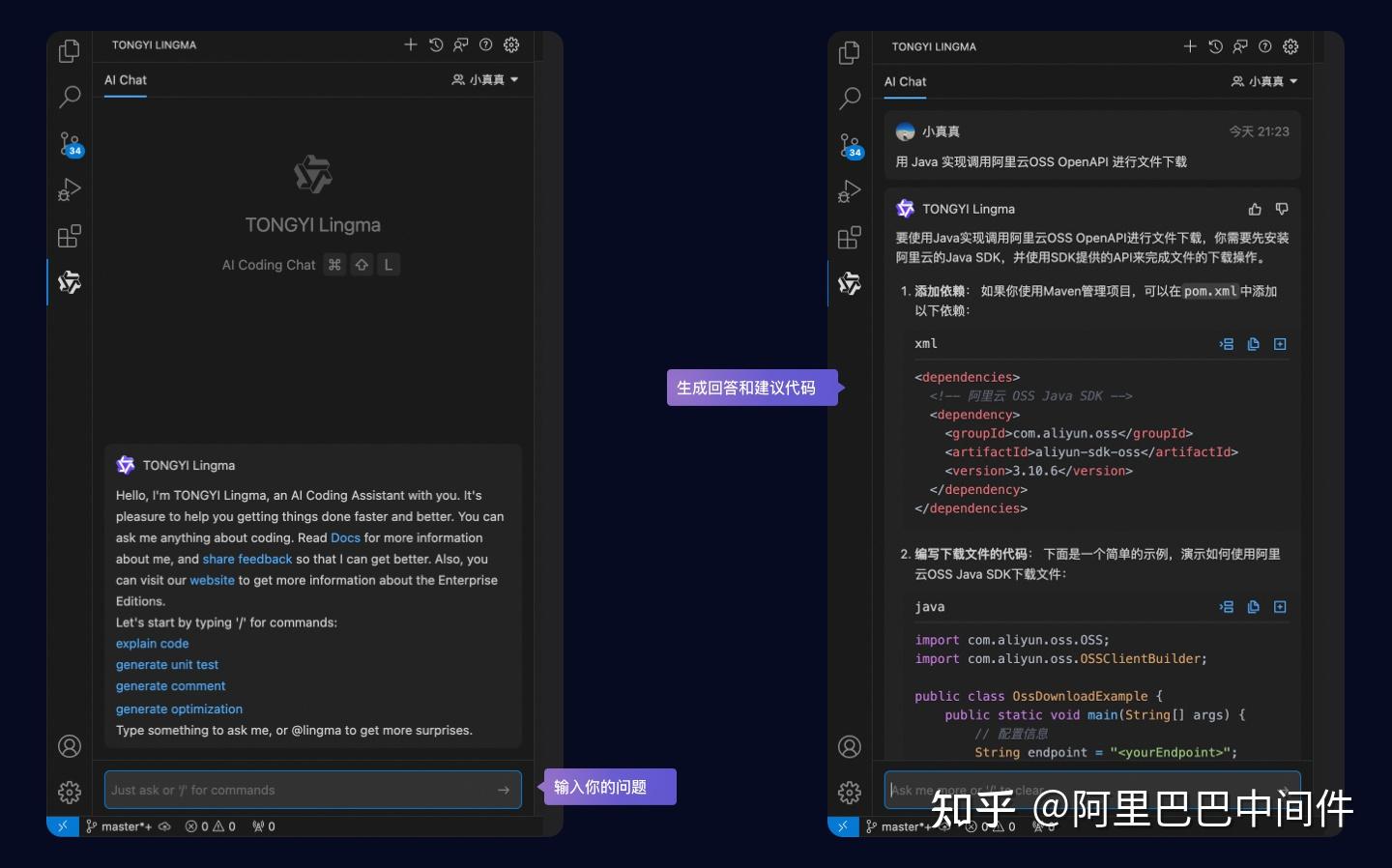Click the generate unit test command link
Image resolution: width=1392 pixels, height=868 pixels.
pyautogui.click(x=167, y=665)
